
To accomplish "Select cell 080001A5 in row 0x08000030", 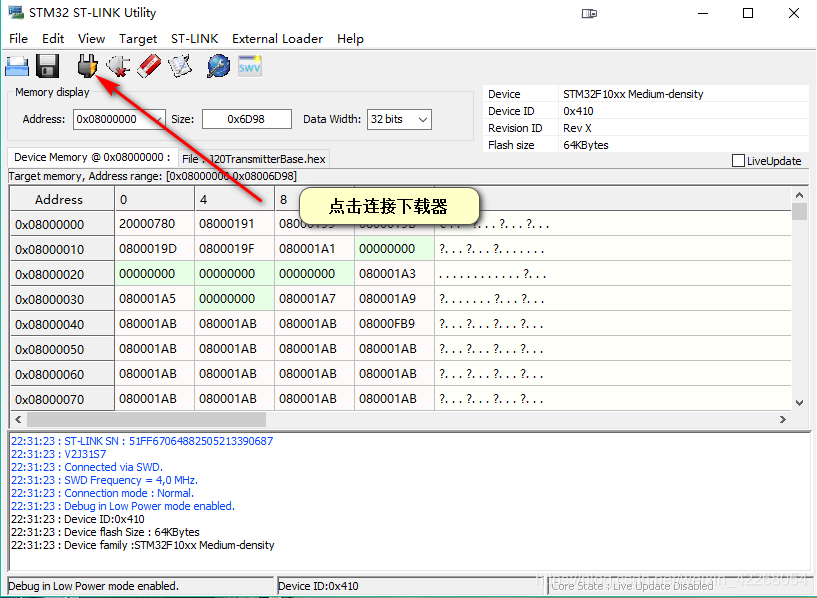I will (155, 298).
